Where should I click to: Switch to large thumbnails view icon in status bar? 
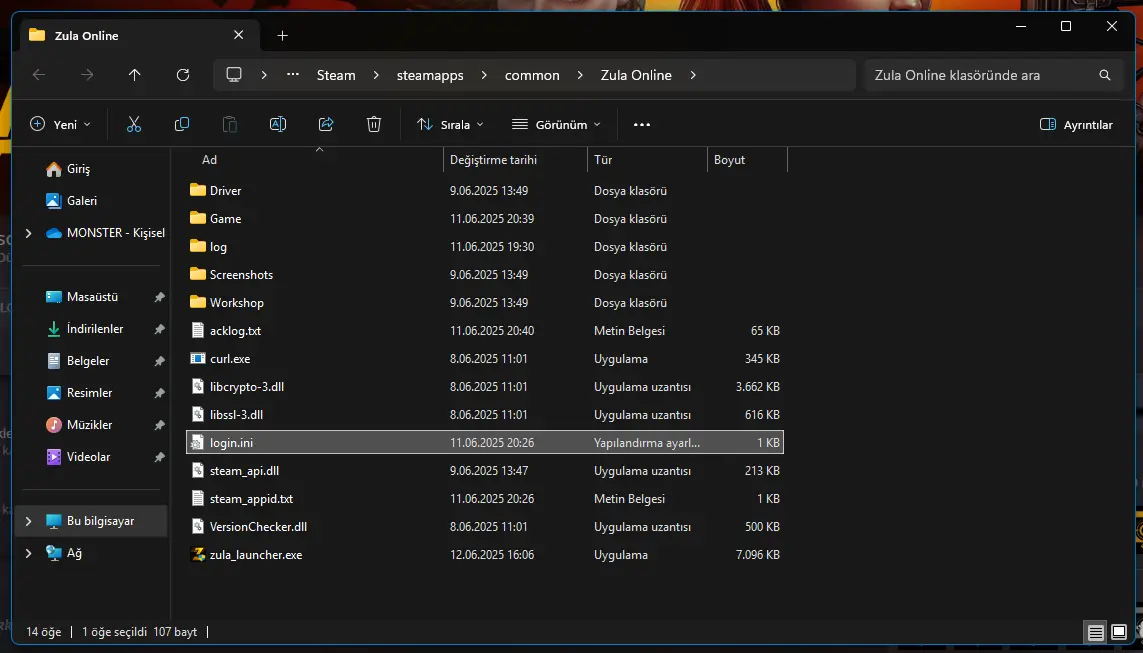pyautogui.click(x=1119, y=633)
